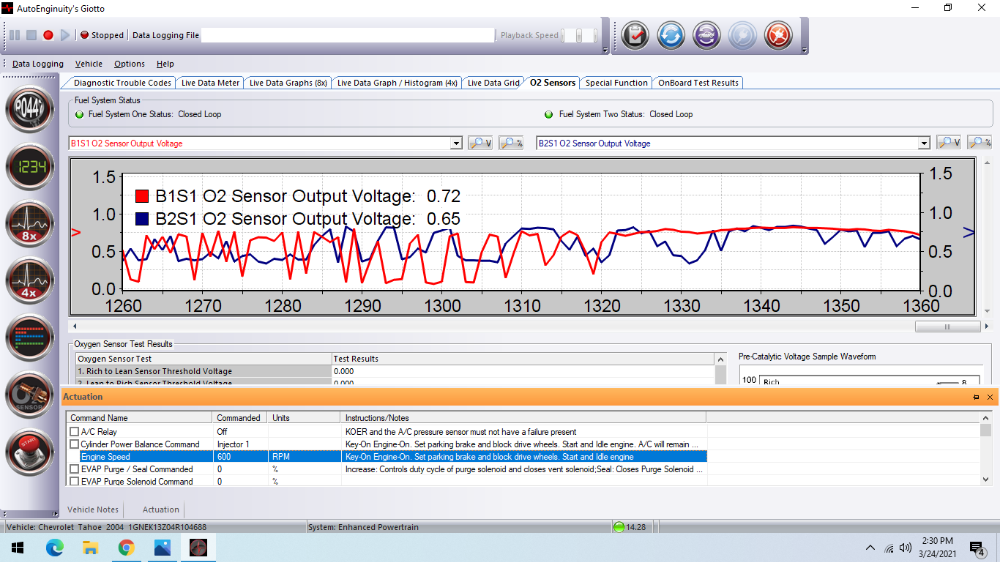Open the B2S1 O2 Sensor Output Voltage dropdown
The width and height of the screenshot is (1000, 562).
(925, 144)
